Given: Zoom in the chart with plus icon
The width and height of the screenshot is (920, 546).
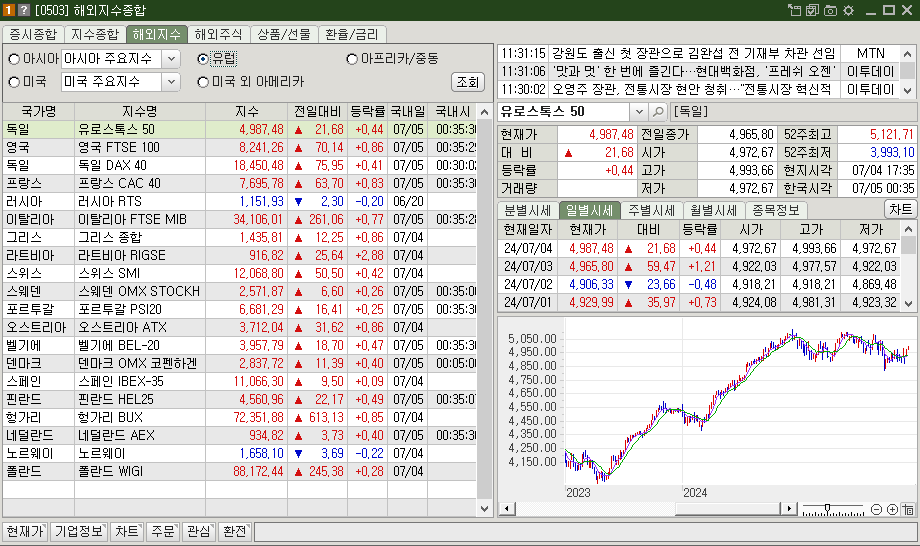Looking at the screenshot, I should coord(892,510).
